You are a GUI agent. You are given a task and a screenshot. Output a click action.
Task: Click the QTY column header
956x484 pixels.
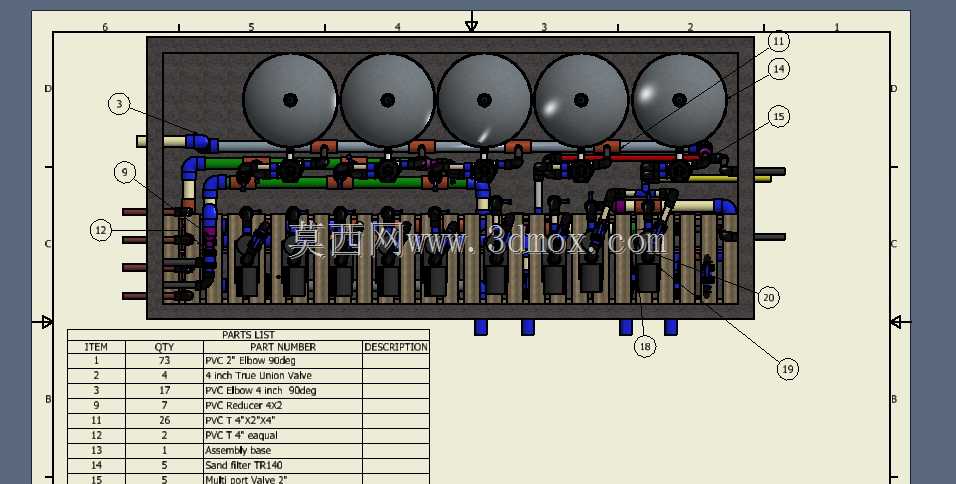pos(164,347)
